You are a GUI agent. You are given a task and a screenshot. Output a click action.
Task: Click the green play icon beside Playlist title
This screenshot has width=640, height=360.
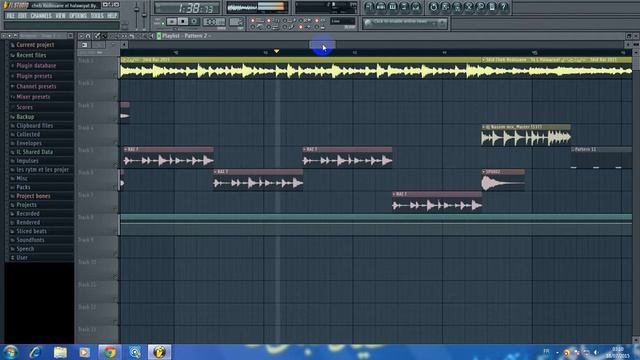click(x=159, y=36)
